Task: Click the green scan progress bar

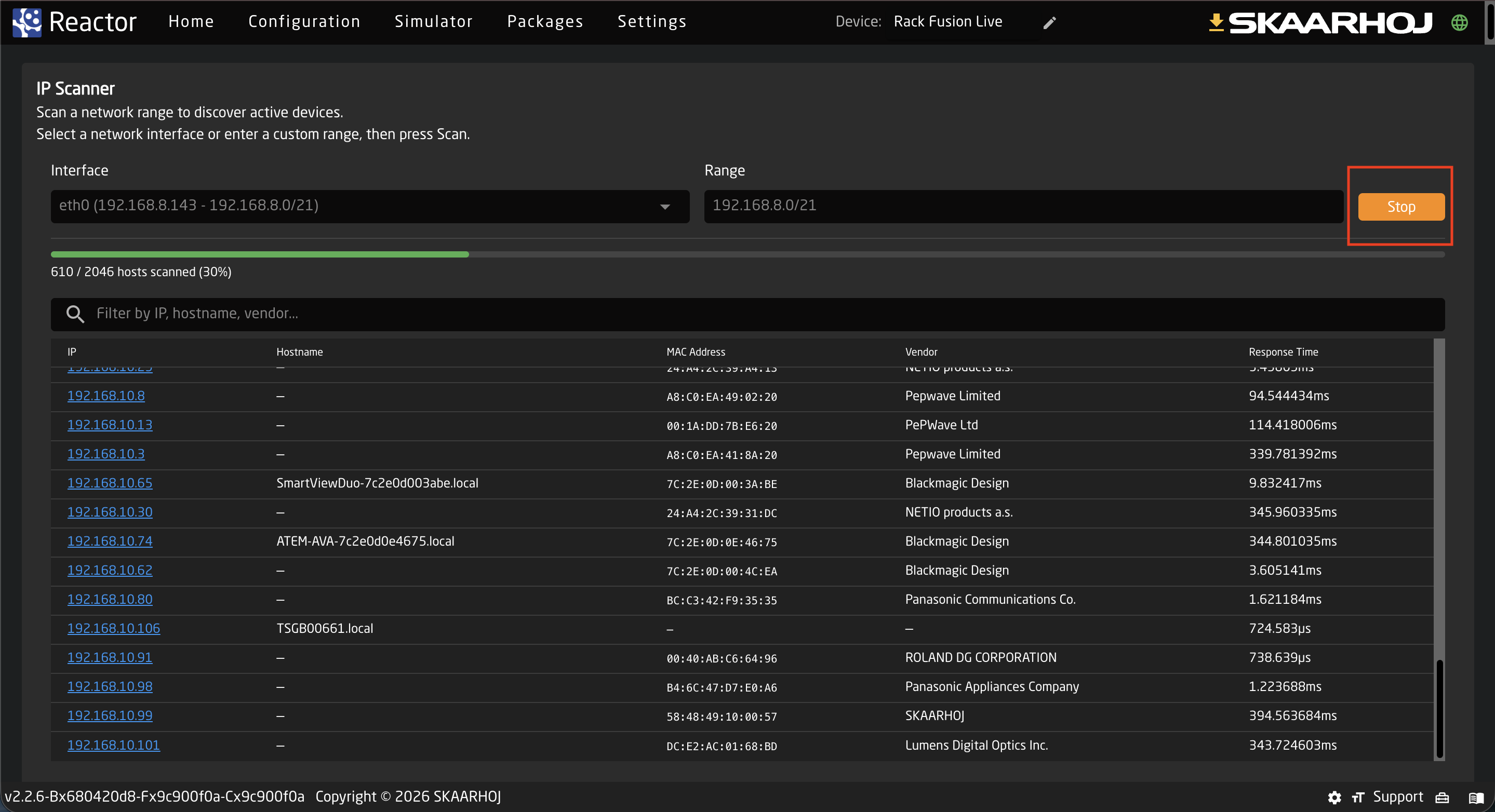Action: (x=259, y=254)
